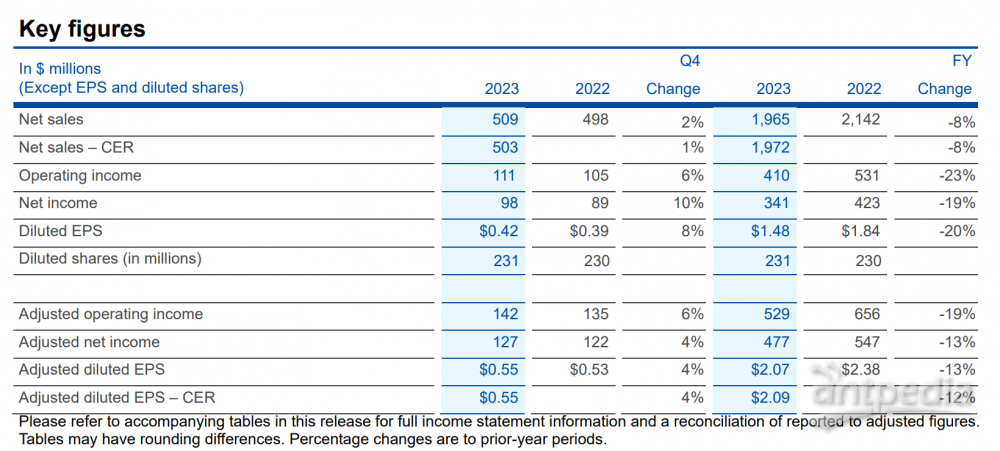Click the FY column group header
The width and height of the screenshot is (1000, 451).
click(961, 61)
